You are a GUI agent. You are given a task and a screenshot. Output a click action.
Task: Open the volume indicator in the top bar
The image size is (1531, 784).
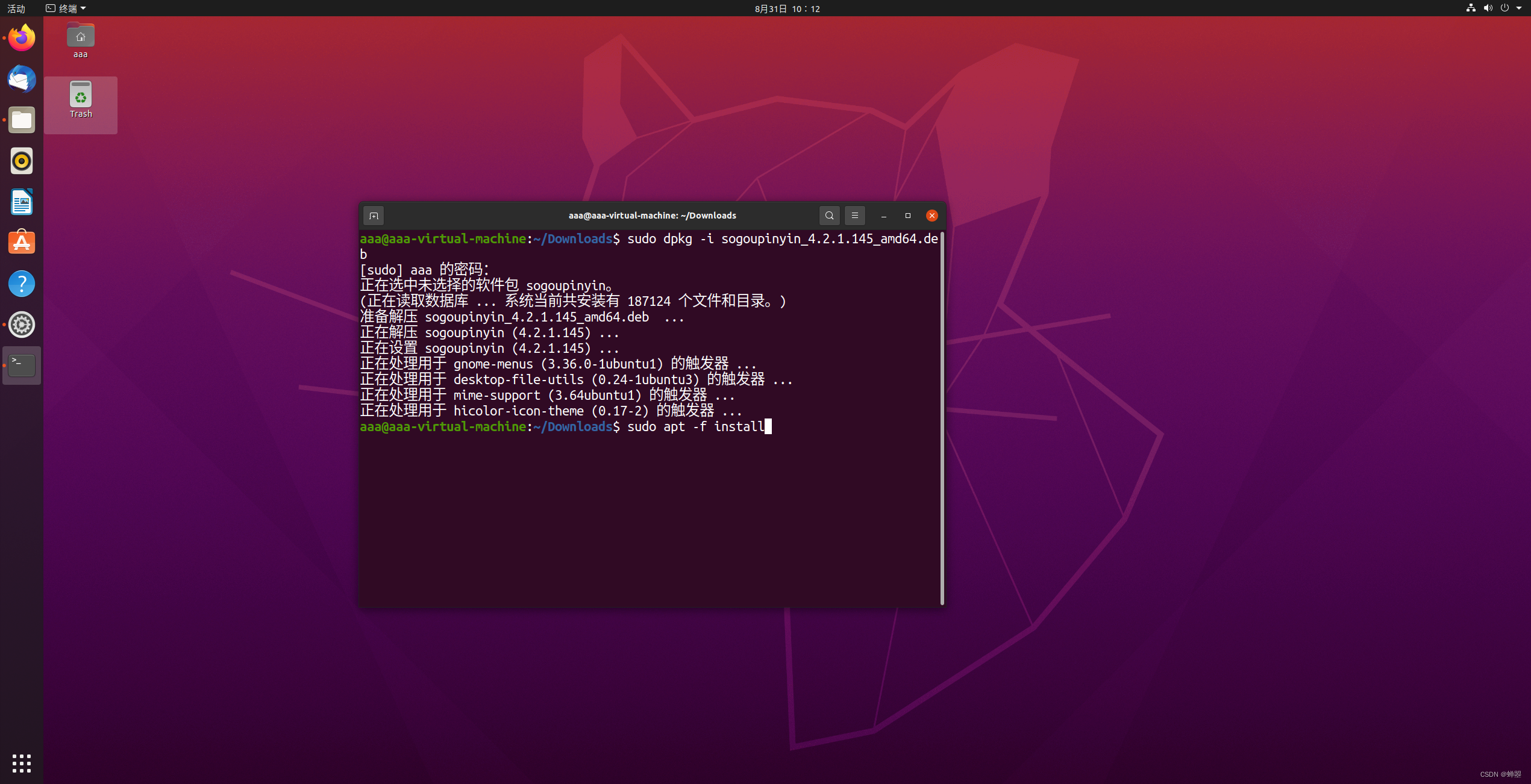[x=1488, y=8]
